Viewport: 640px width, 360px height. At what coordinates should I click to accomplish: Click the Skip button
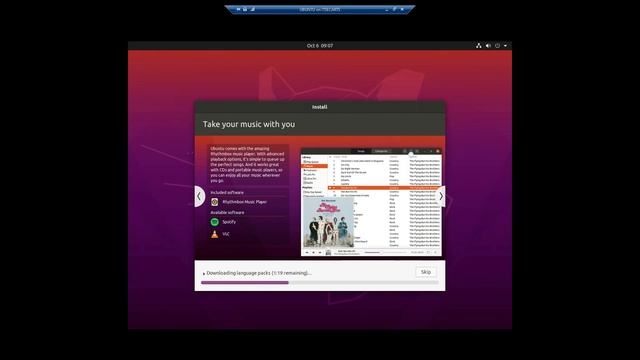[x=426, y=272]
